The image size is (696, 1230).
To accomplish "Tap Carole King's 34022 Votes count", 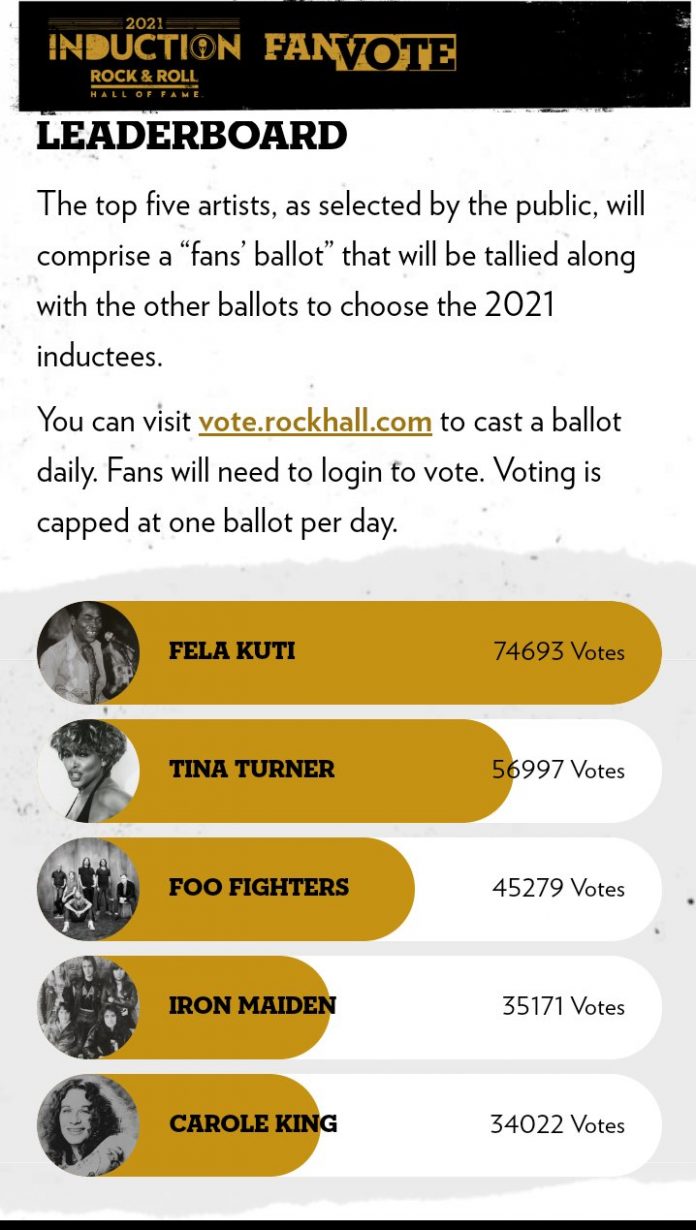I will click(x=557, y=1125).
